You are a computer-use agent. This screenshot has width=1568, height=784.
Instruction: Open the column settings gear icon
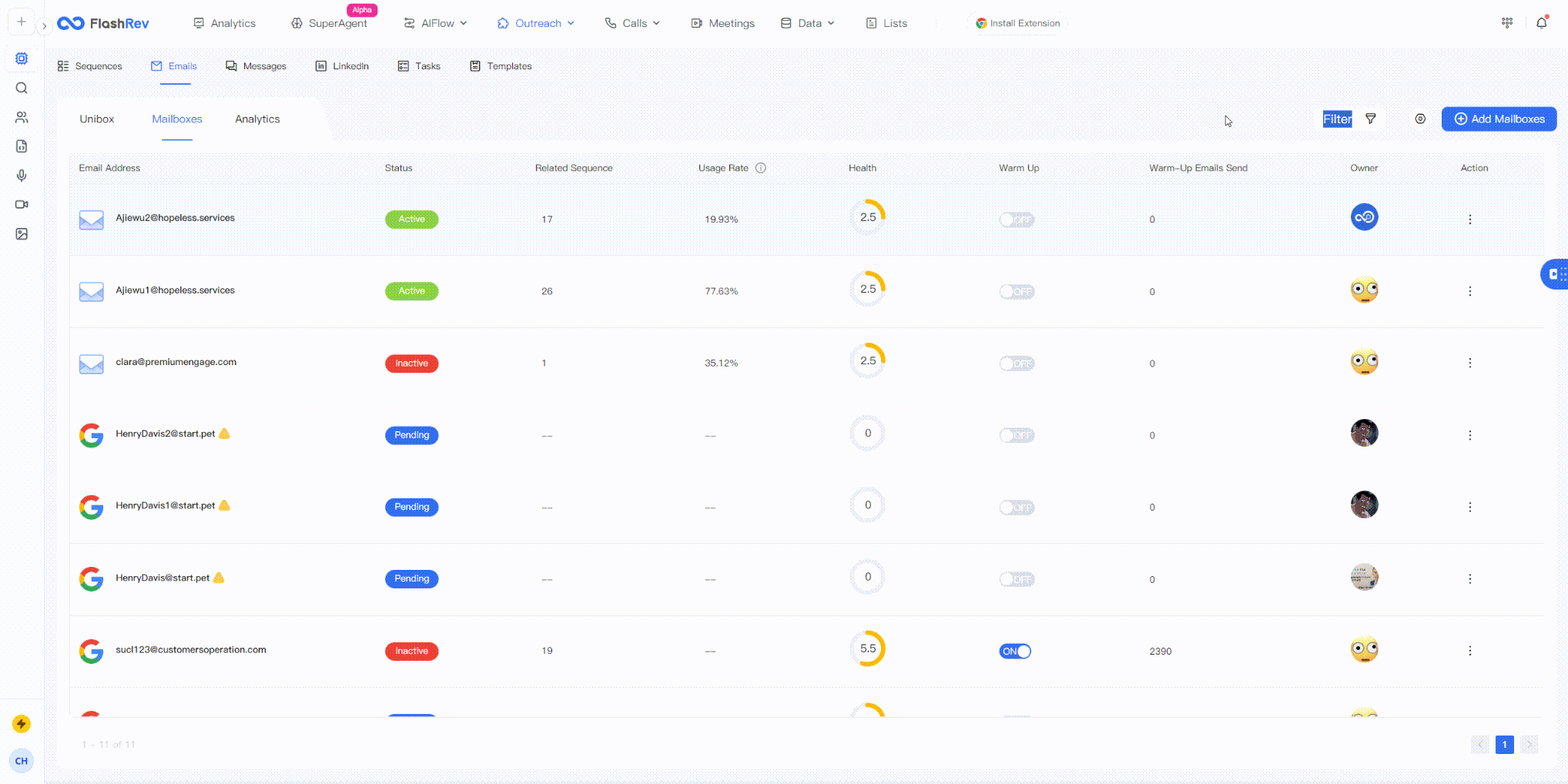coord(1420,119)
